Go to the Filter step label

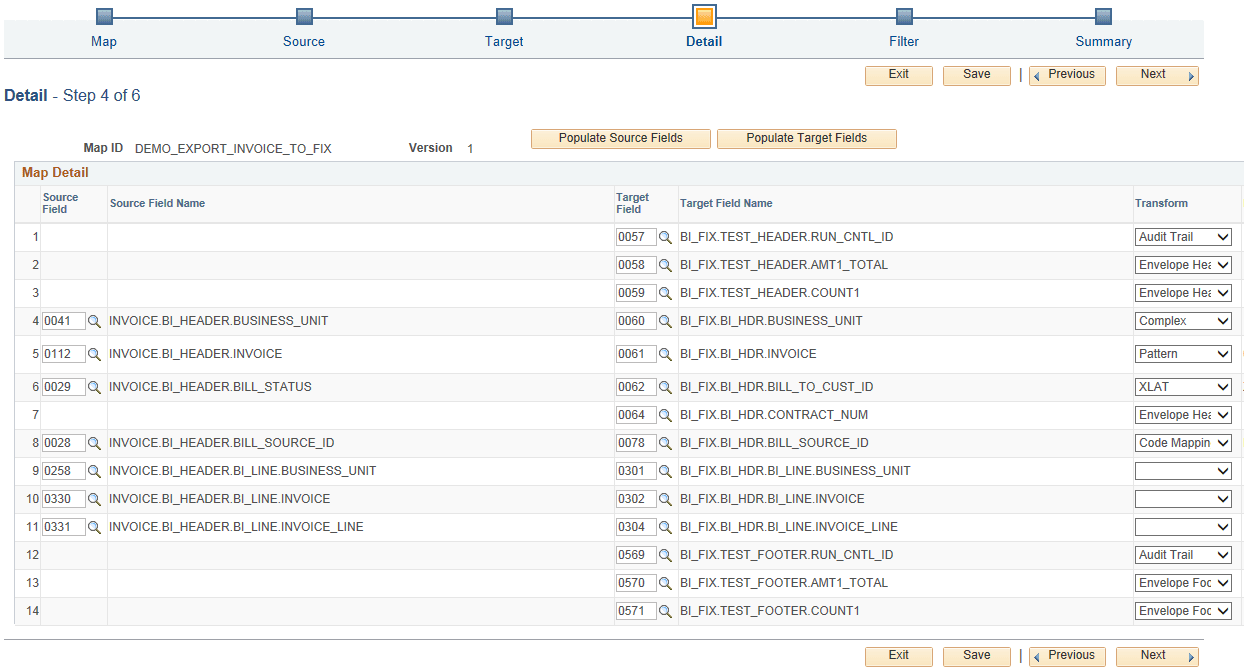[x=904, y=42]
